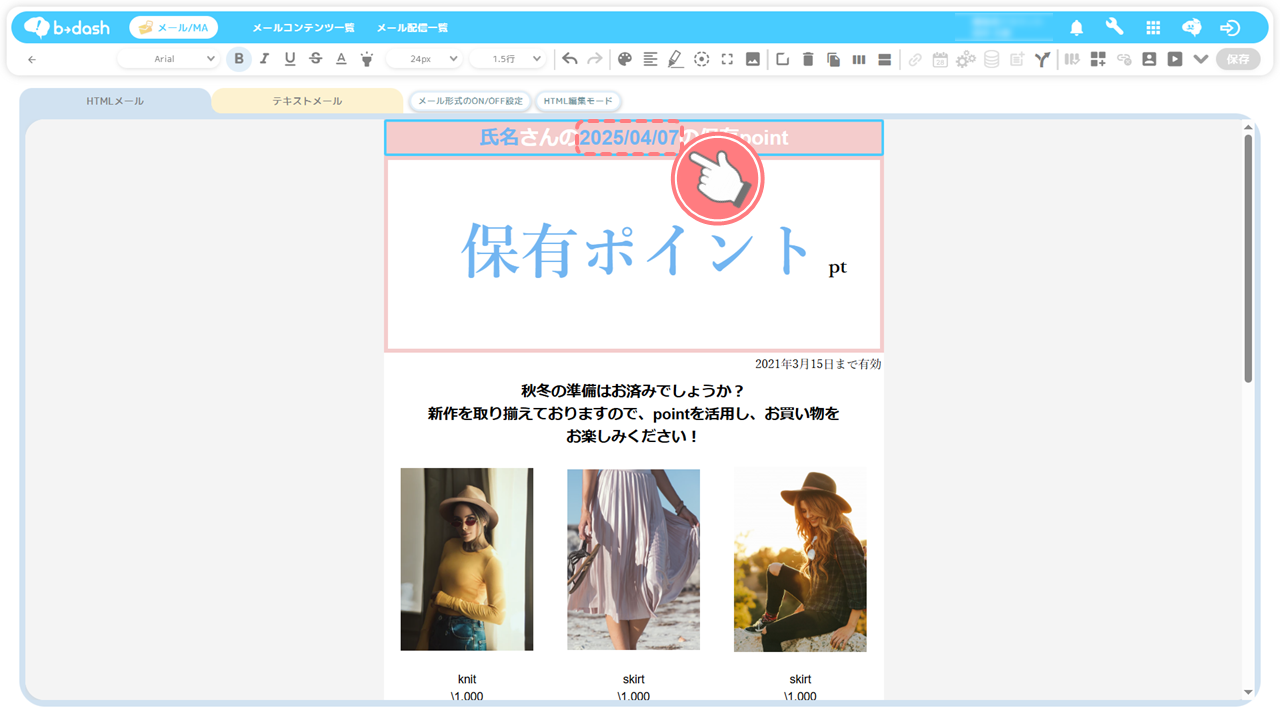The image size is (1280, 720).
Task: Switch to HTMLメール tab
Action: coord(115,101)
